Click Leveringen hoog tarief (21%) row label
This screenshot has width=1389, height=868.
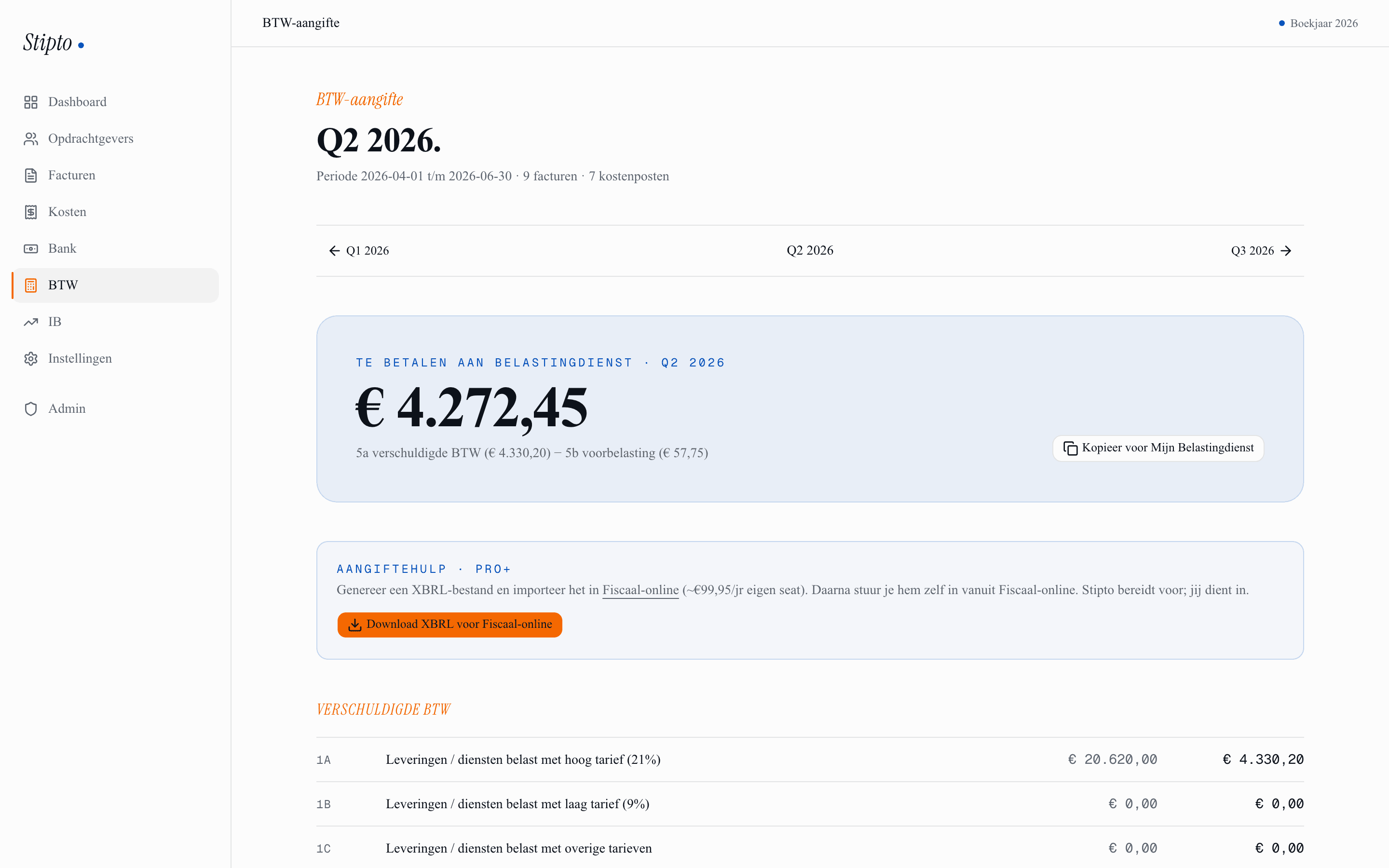click(523, 760)
